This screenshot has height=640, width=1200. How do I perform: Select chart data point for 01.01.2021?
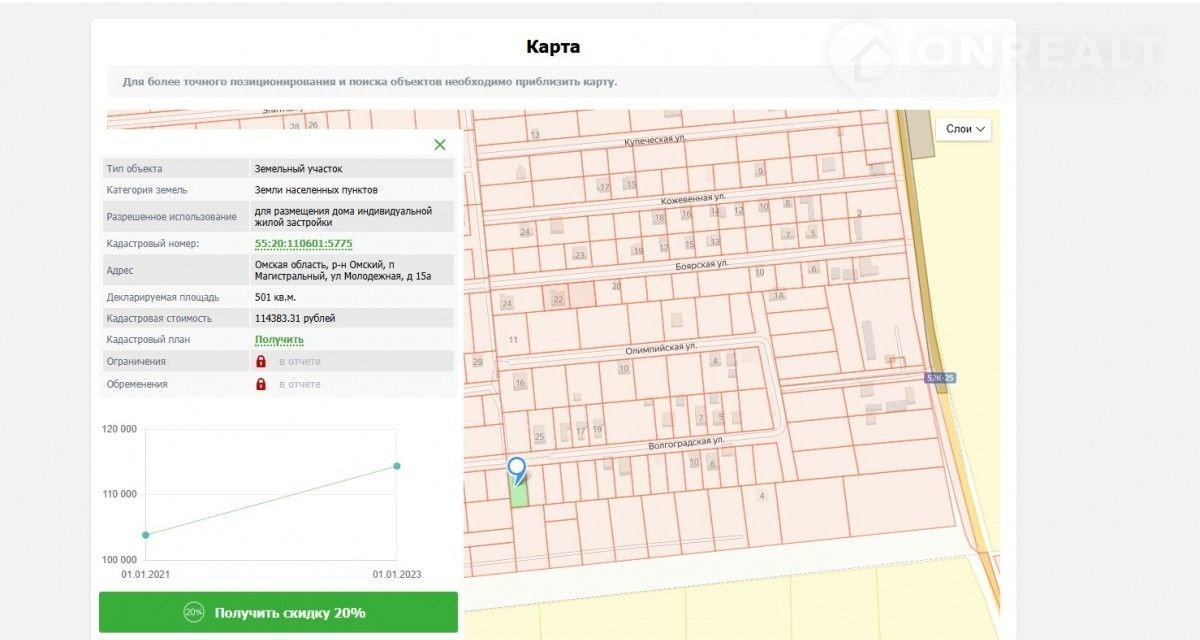(x=146, y=535)
